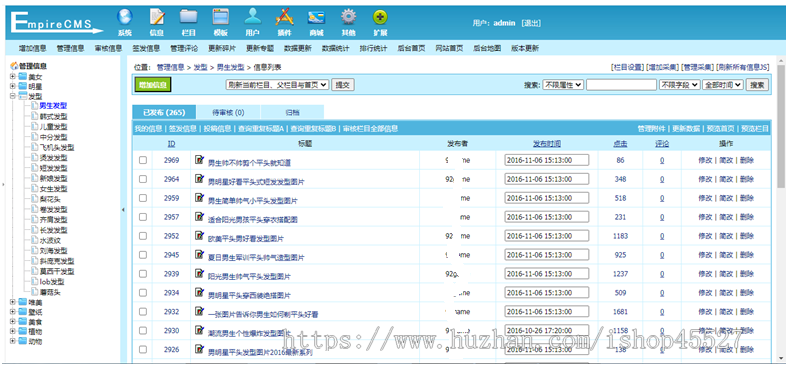This screenshot has height=366, width=788.
Task: Open article 欧美平头男好看发型图片
Action: point(246,238)
